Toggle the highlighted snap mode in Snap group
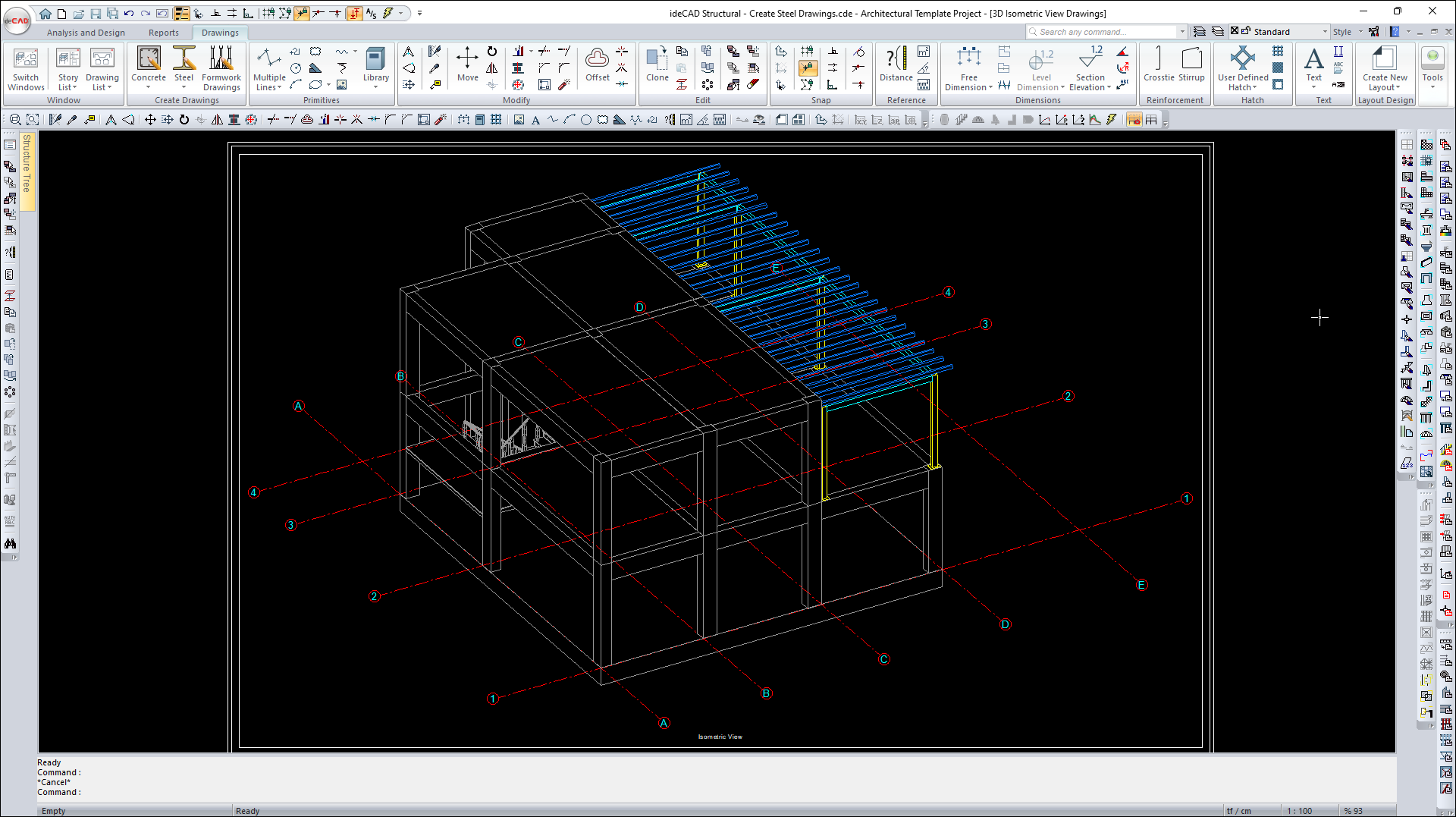The width and height of the screenshot is (1456, 817). point(808,68)
